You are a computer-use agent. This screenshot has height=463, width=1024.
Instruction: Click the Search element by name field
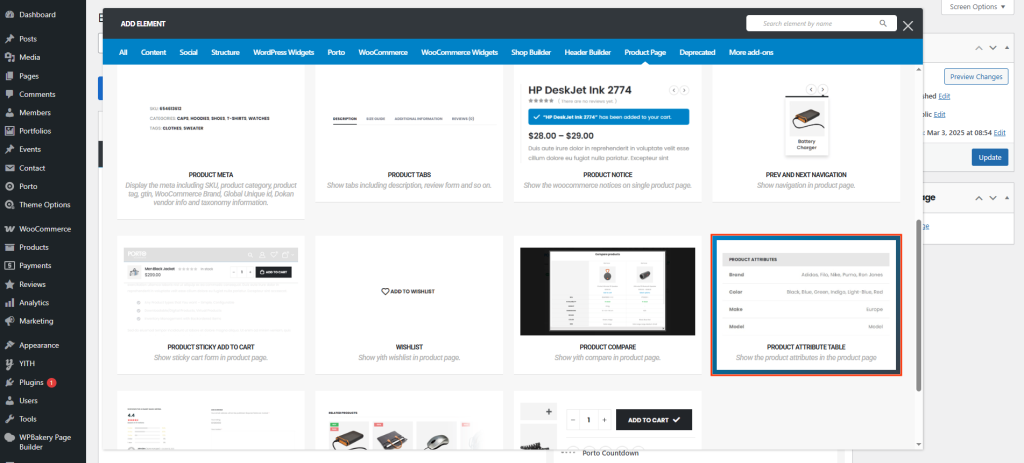tap(810, 23)
